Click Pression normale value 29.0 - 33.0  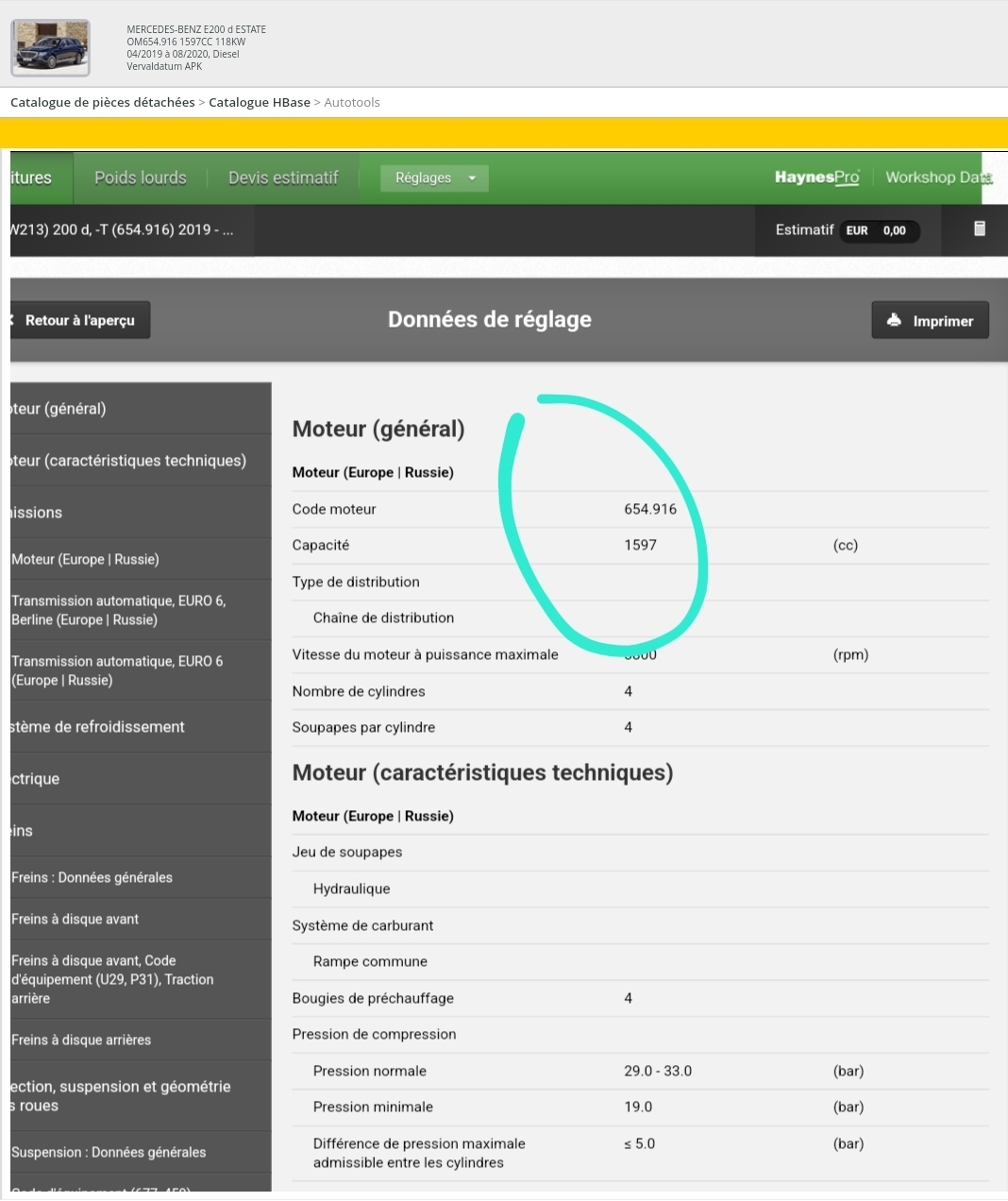658,1071
